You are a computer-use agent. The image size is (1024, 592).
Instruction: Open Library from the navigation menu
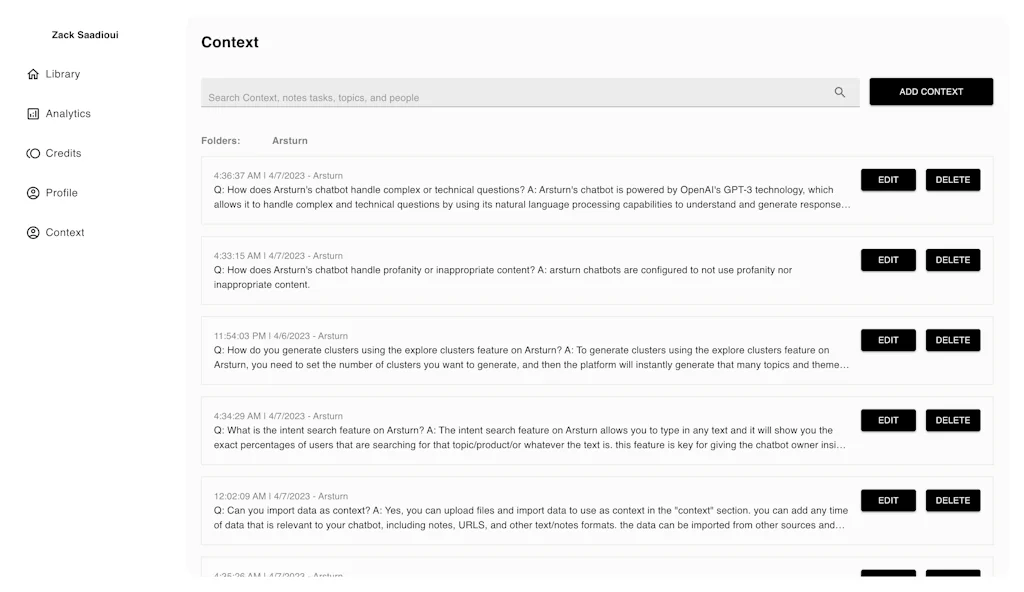coord(61,73)
